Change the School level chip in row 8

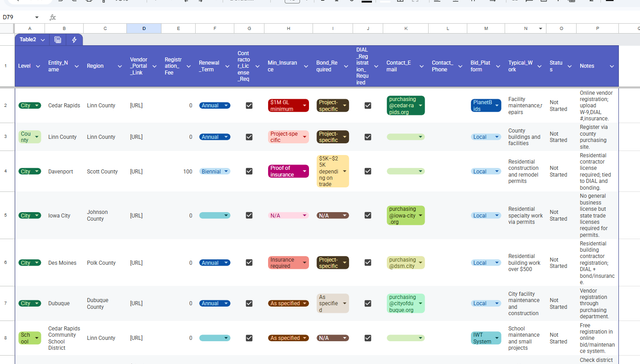pos(29,338)
